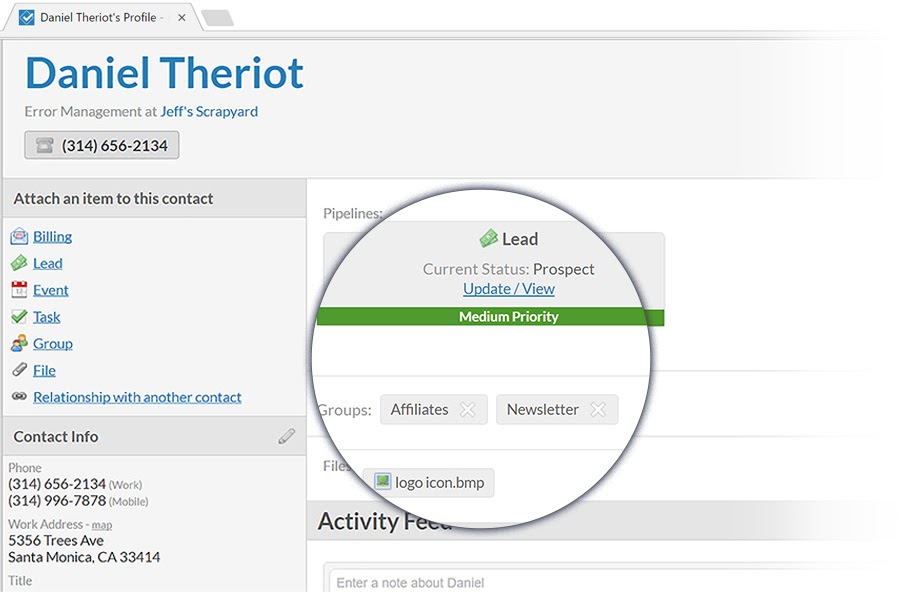902x592 pixels.
Task: Remove the Affiliates group tag
Action: click(x=467, y=409)
